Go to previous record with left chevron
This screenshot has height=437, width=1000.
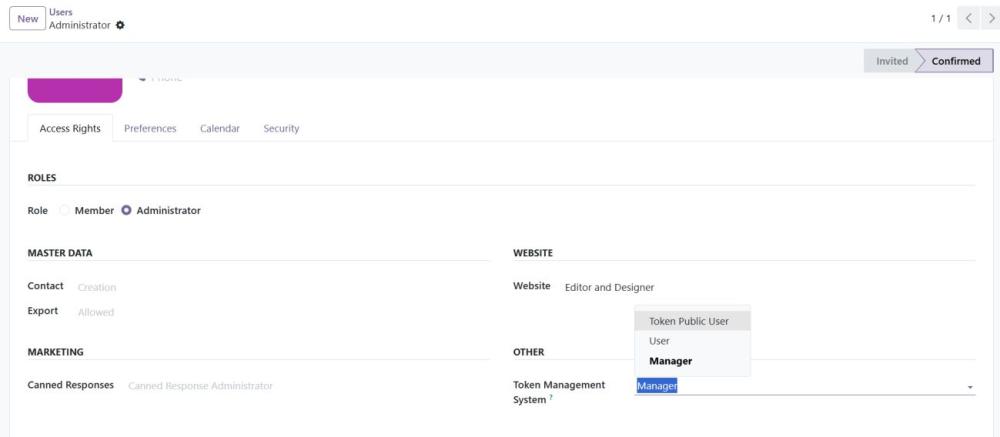[x=967, y=19]
